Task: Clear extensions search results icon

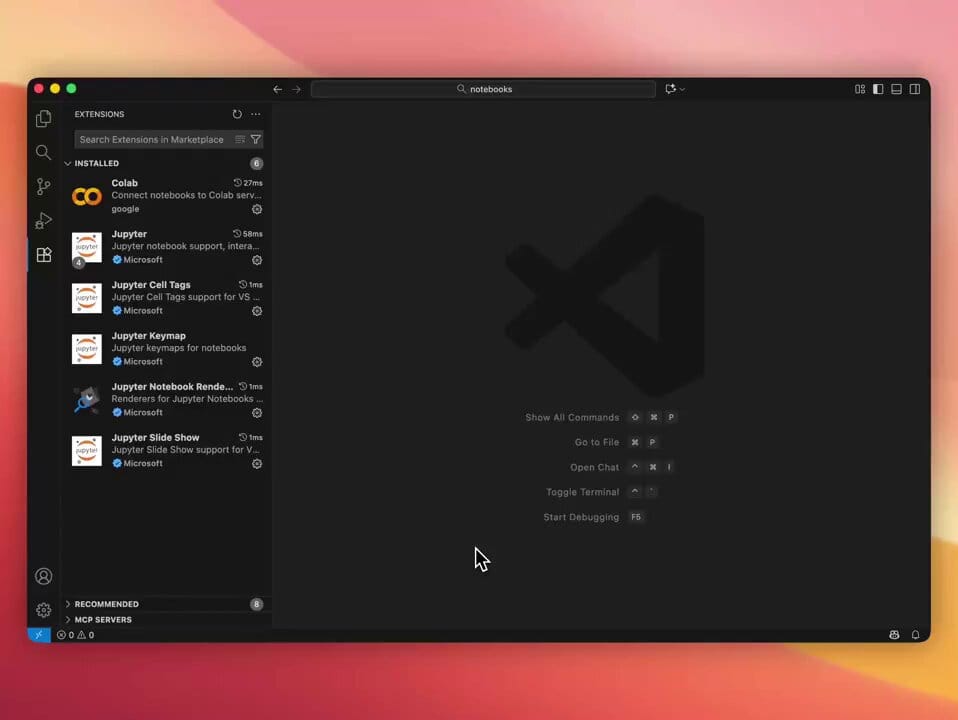Action: click(240, 139)
